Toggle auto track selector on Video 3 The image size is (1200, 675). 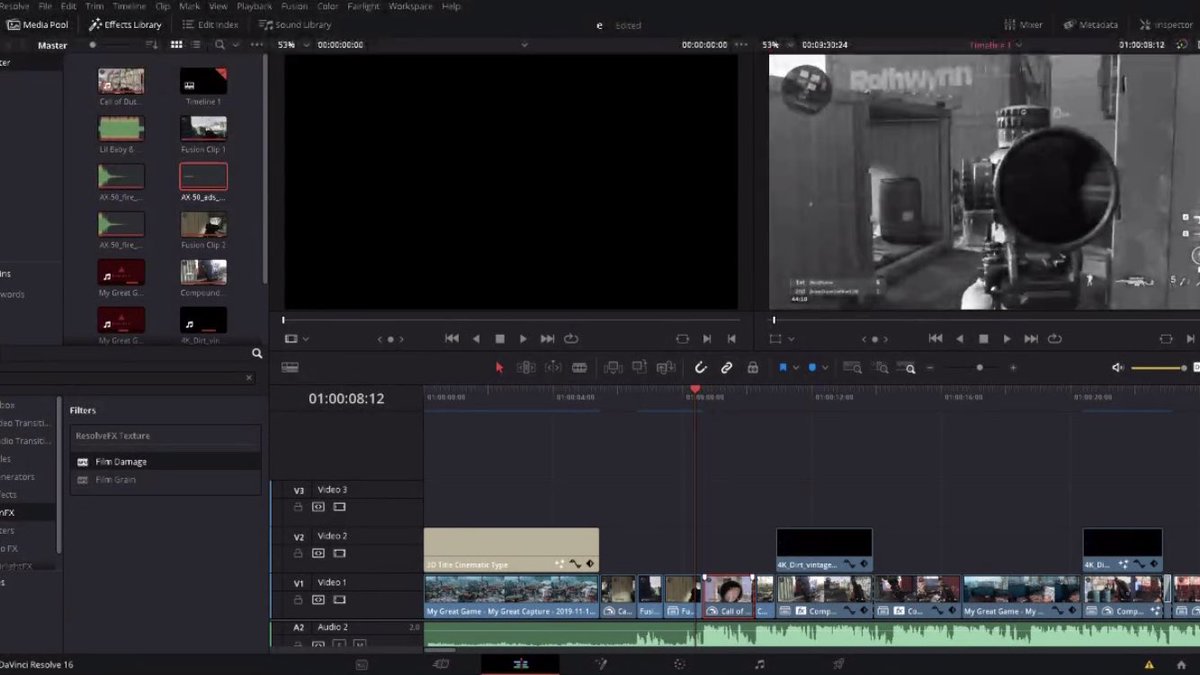tap(318, 507)
